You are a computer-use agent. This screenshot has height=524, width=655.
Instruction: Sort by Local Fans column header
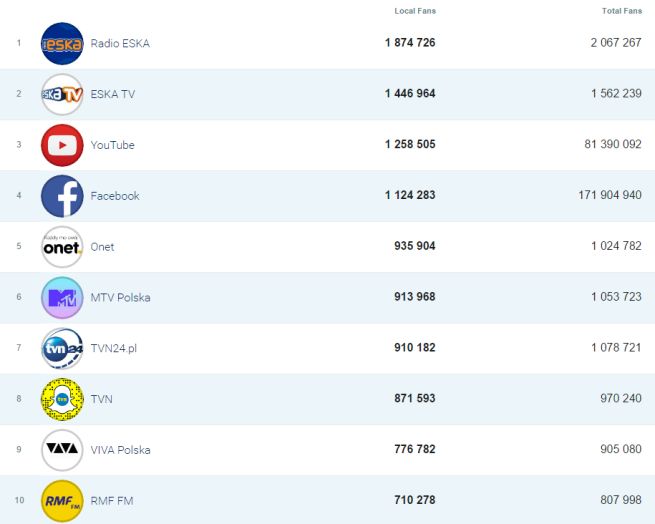pos(415,11)
